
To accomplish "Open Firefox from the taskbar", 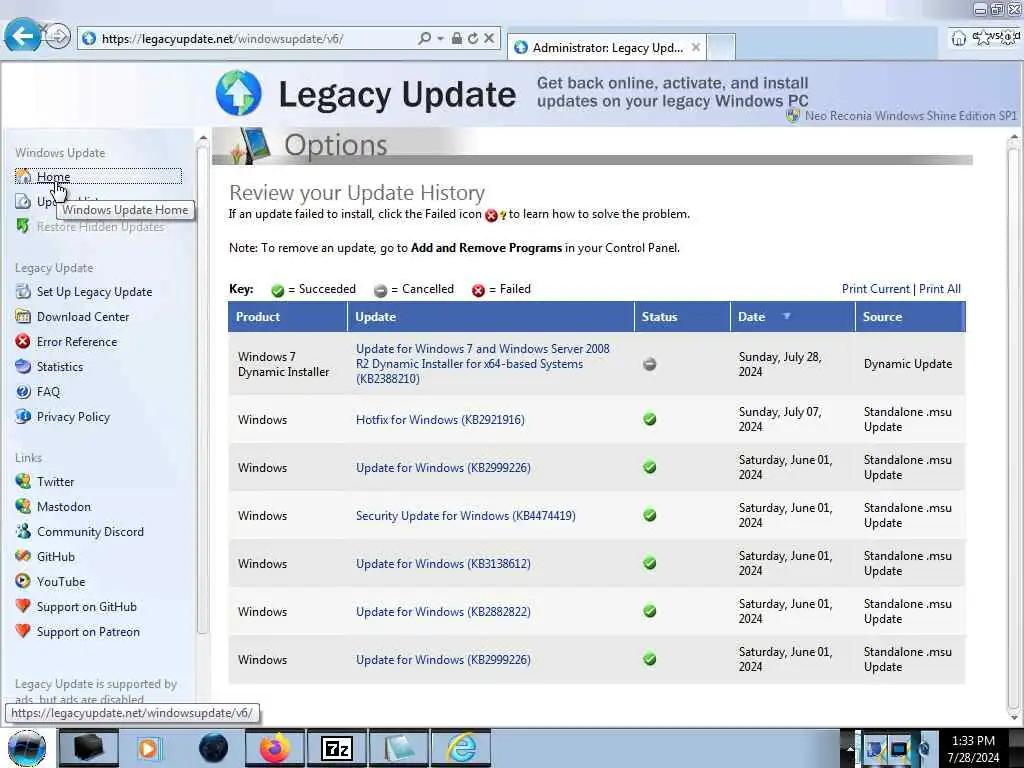I will tap(274, 748).
